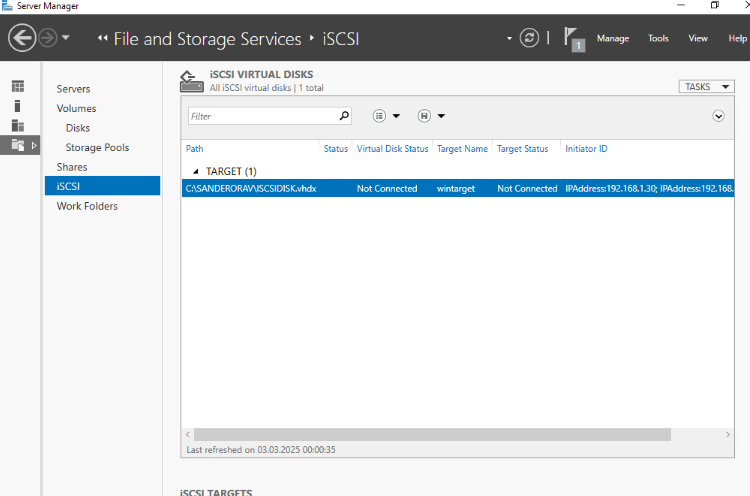This screenshot has width=750, height=496.
Task: Click the search magnifier in Filter box
Action: [344, 116]
